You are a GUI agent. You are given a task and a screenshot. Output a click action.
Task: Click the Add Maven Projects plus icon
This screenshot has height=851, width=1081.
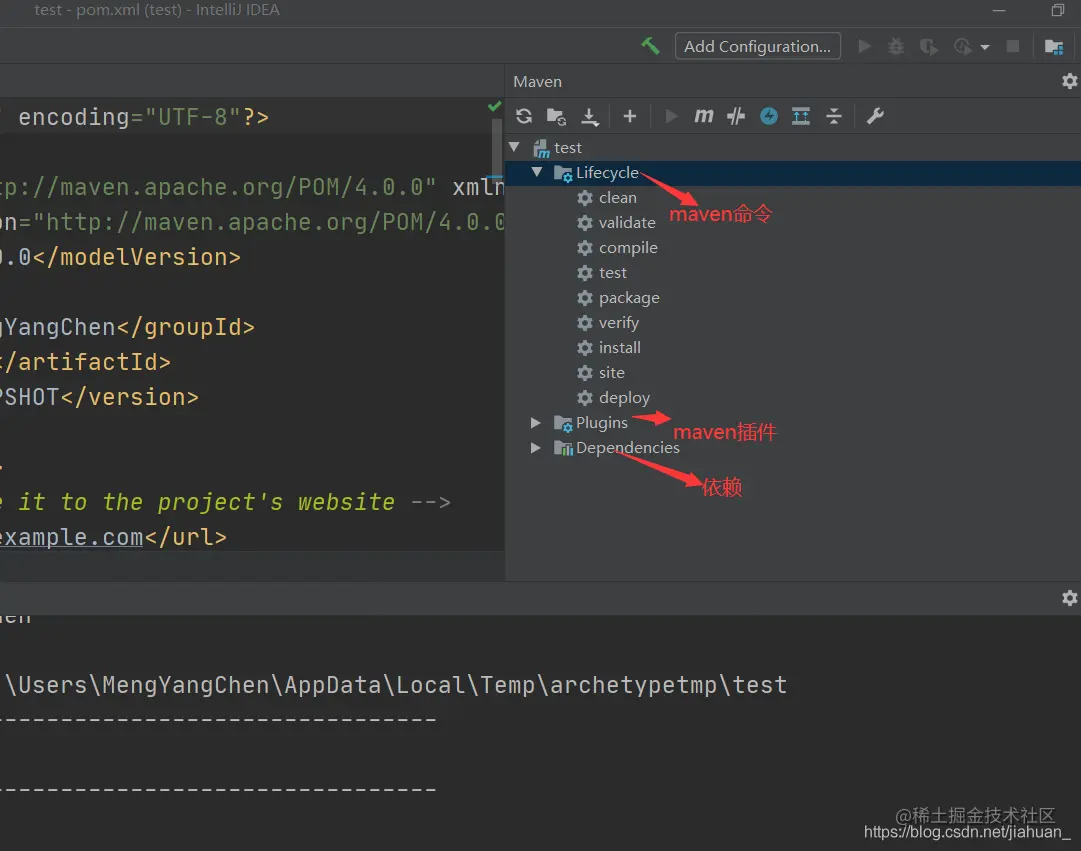pyautogui.click(x=629, y=116)
